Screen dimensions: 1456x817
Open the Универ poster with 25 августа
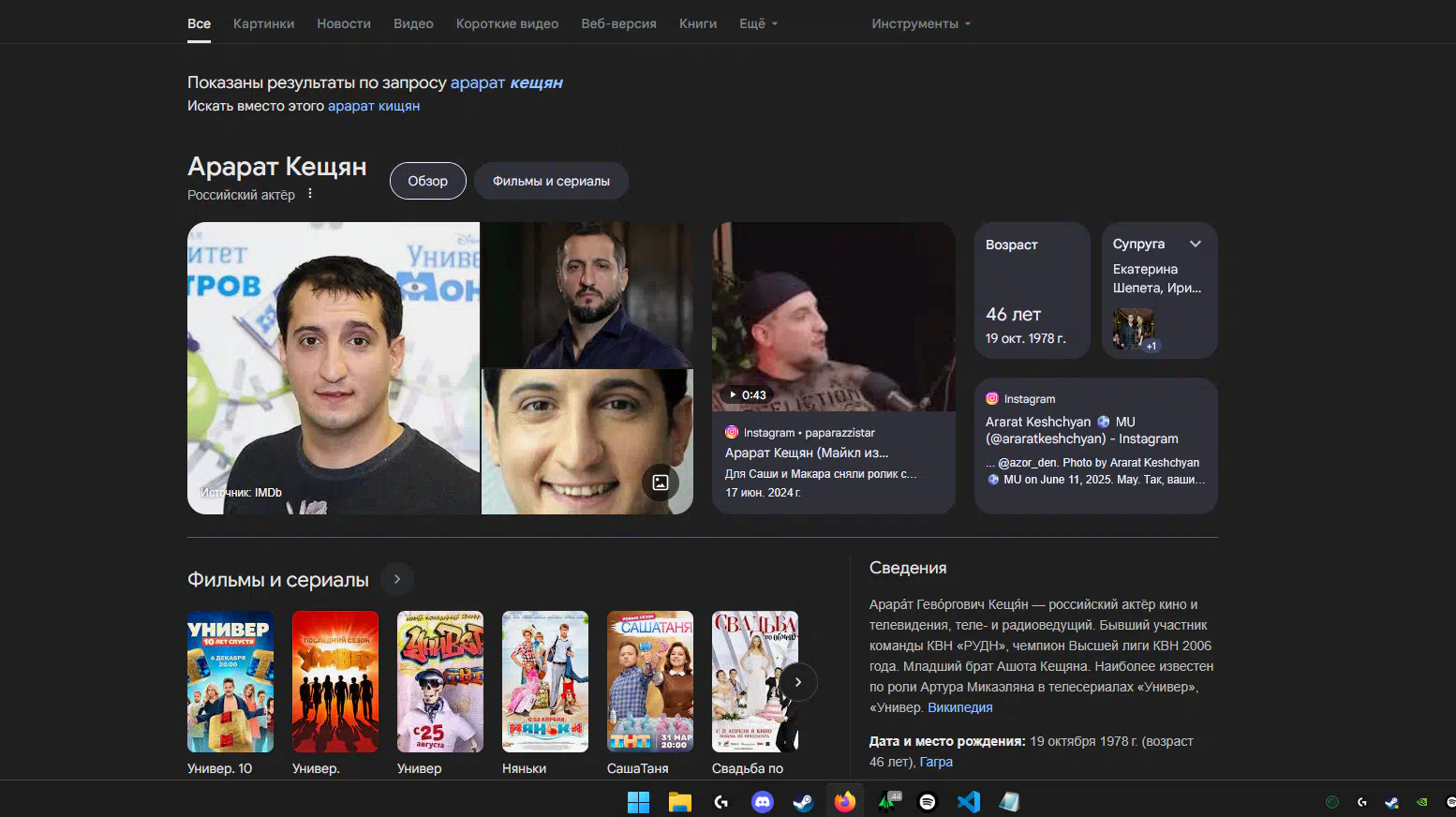click(440, 682)
